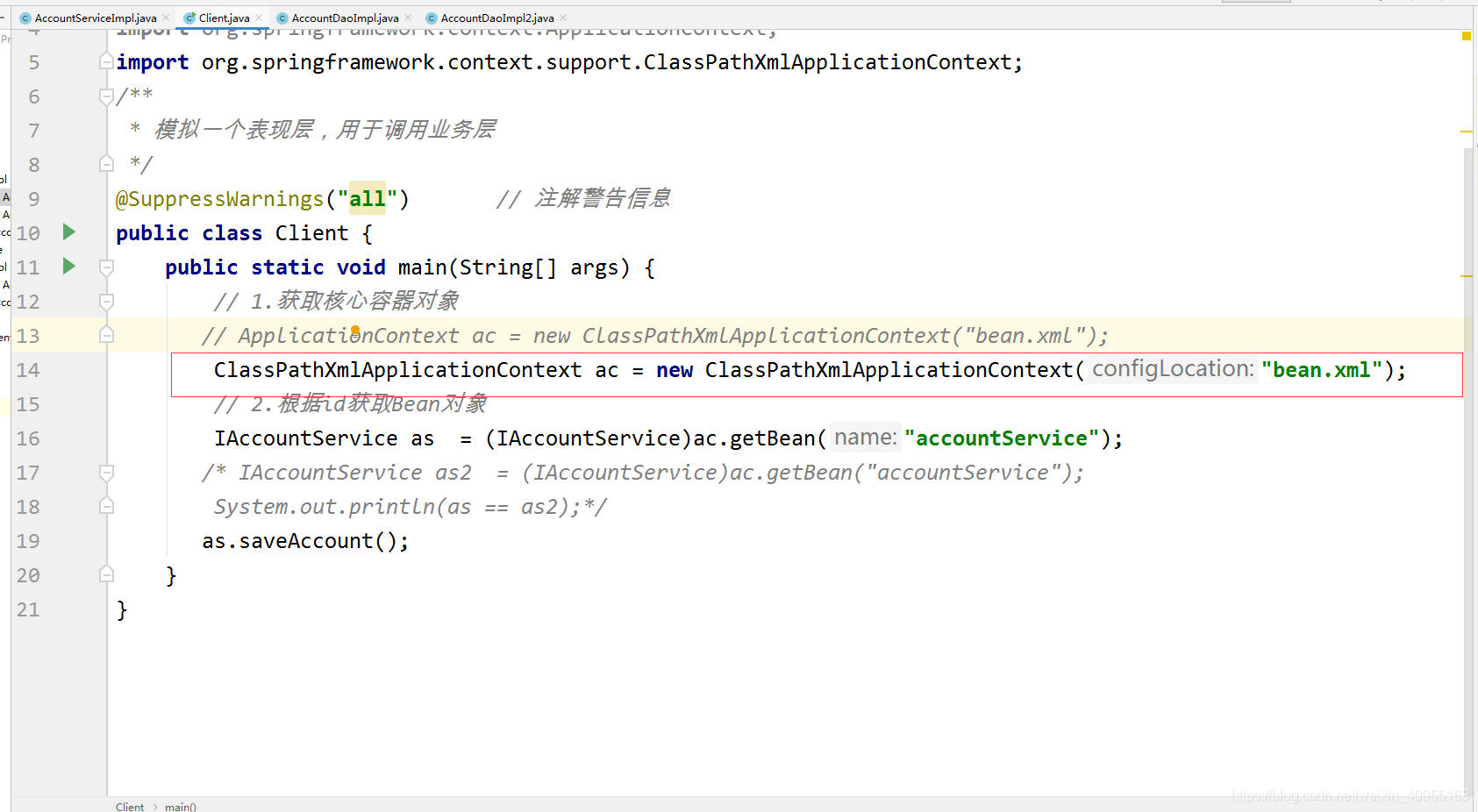Toggle fold marker at end of Javadoc line 8
1478x812 pixels.
(x=106, y=164)
